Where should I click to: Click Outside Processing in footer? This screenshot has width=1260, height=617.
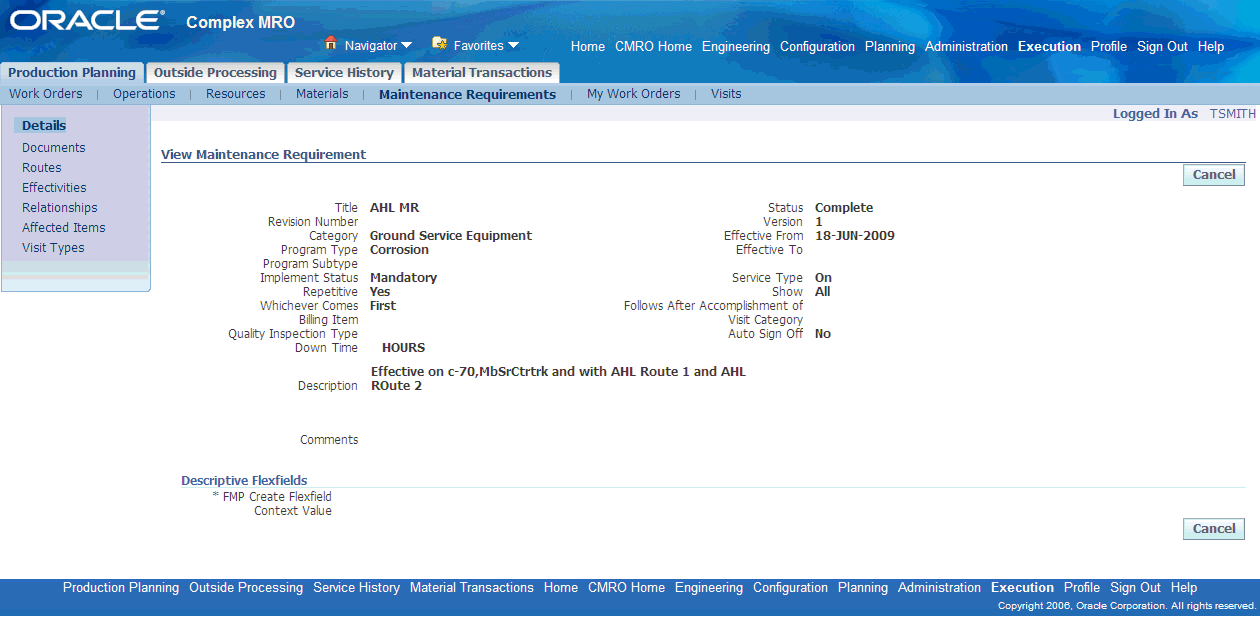246,588
